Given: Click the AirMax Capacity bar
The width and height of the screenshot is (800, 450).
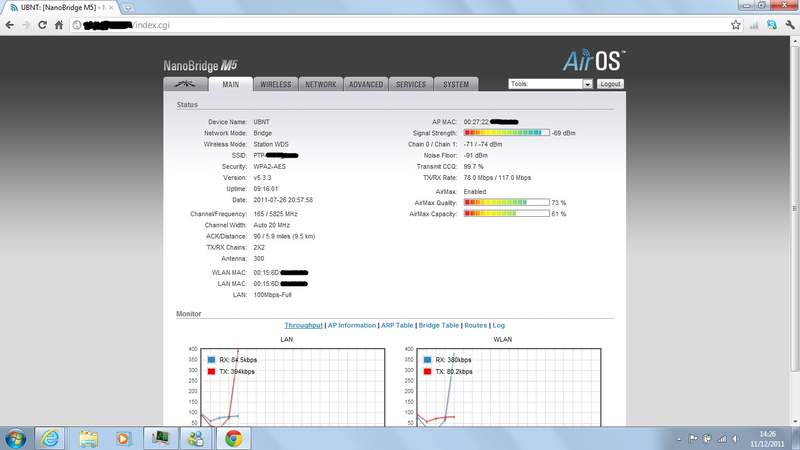Looking at the screenshot, I should pos(507,214).
